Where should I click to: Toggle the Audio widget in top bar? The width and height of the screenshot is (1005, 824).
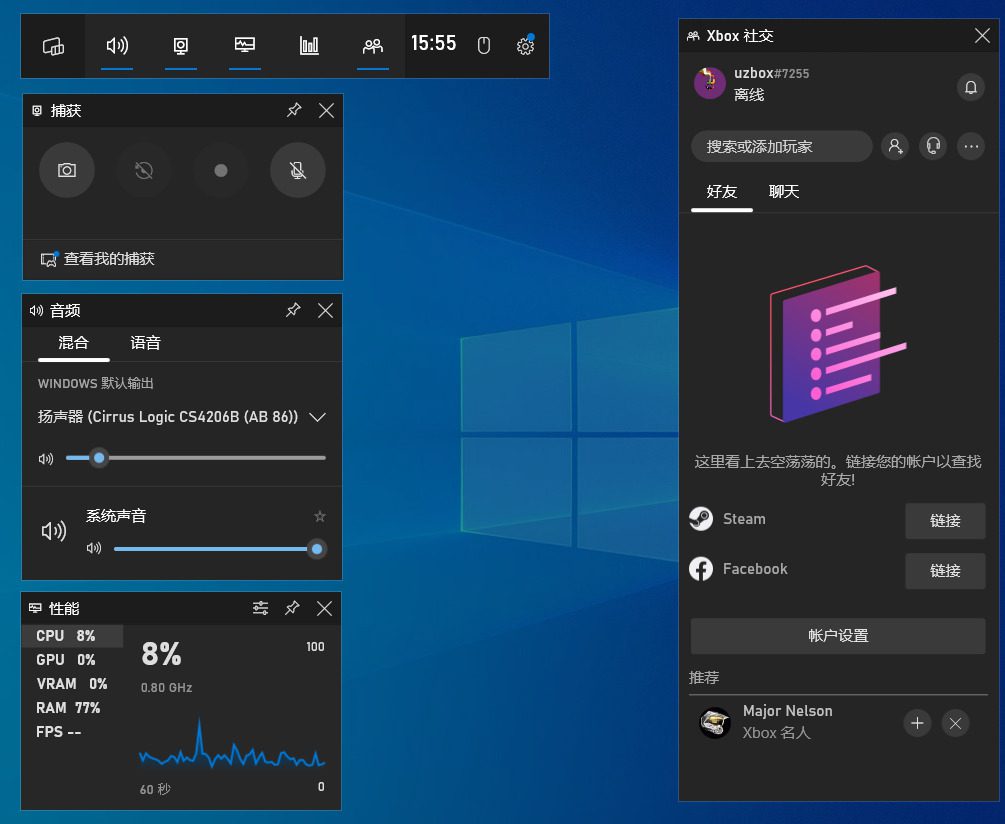(117, 46)
